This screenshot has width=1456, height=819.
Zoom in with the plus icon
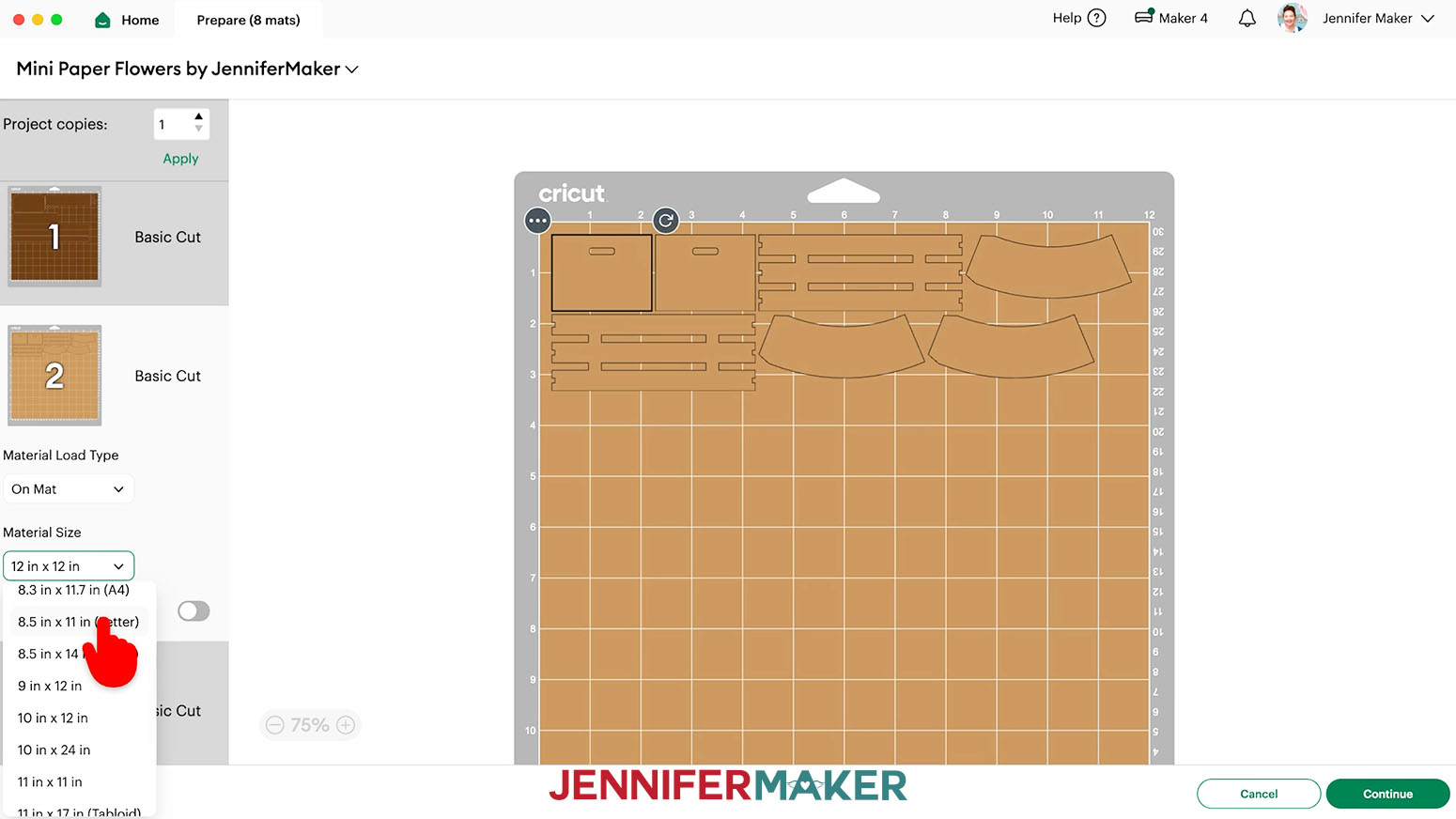click(346, 725)
